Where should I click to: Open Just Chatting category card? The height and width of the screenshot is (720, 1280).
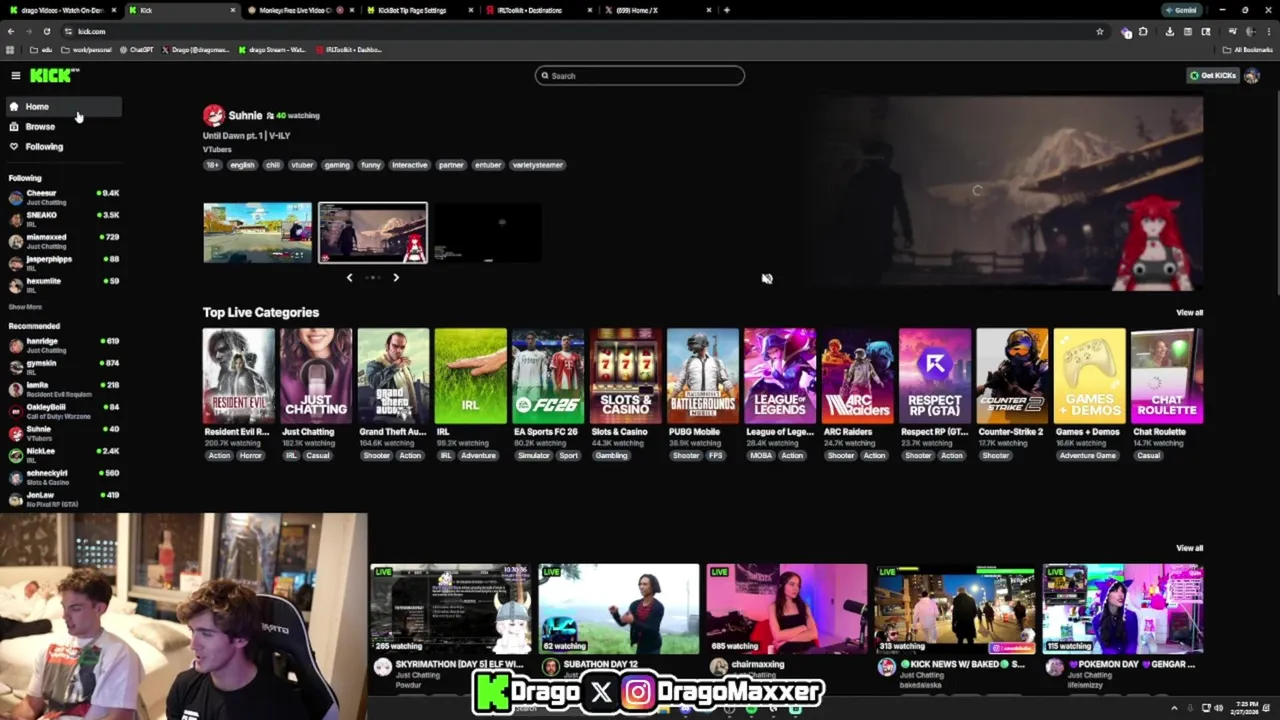pyautogui.click(x=316, y=376)
